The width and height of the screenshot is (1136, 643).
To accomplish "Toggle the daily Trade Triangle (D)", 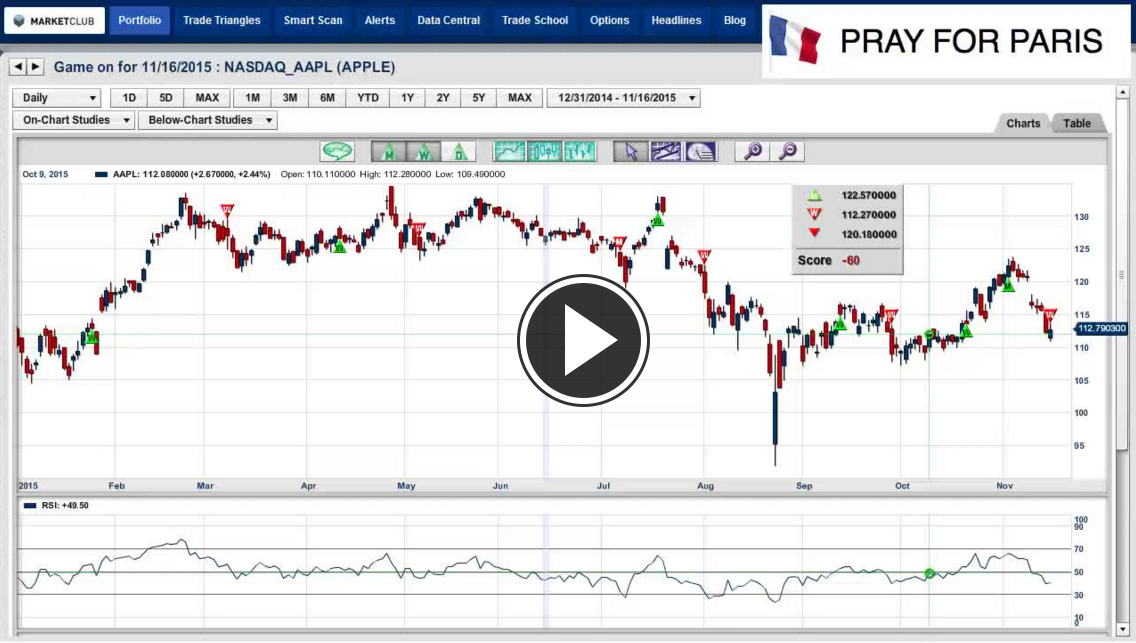I will (459, 151).
